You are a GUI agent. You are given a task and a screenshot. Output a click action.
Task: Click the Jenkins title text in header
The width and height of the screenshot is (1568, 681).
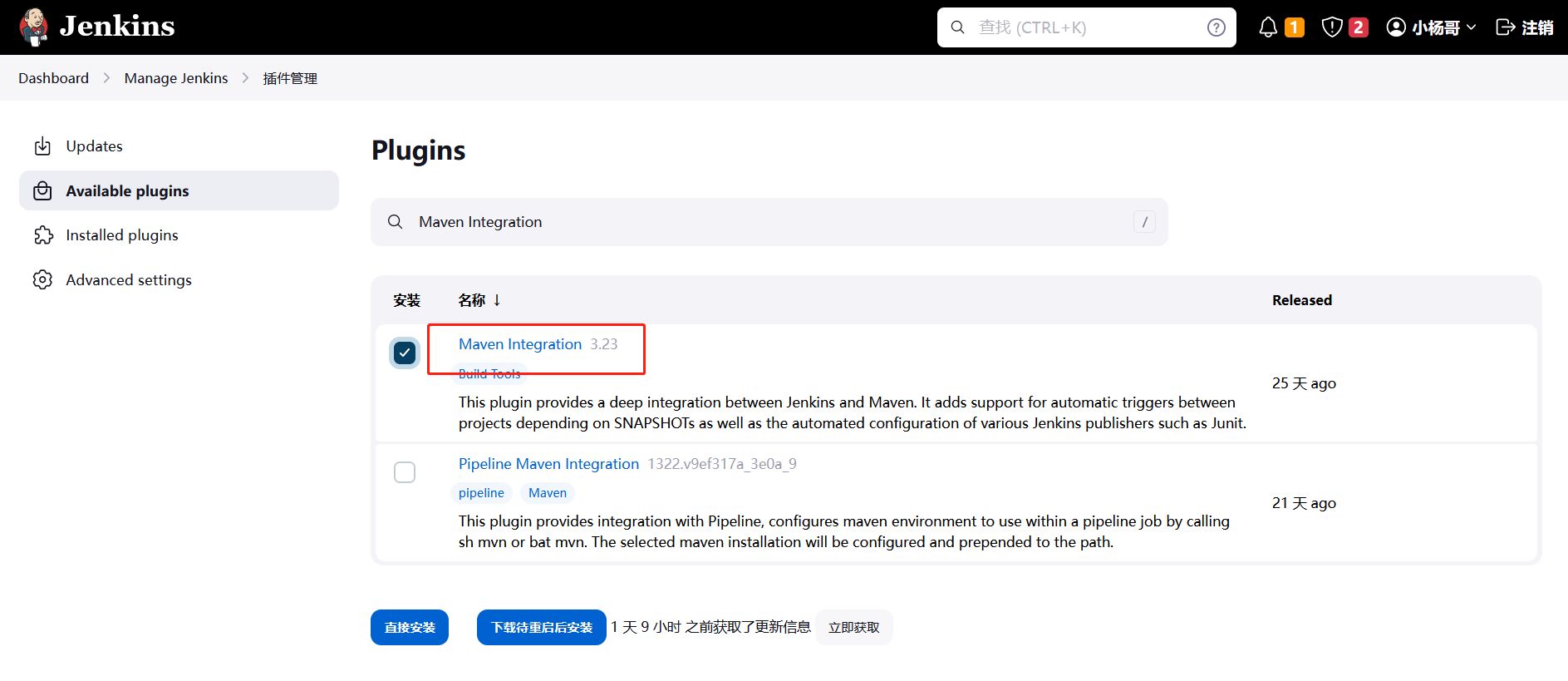point(117,27)
